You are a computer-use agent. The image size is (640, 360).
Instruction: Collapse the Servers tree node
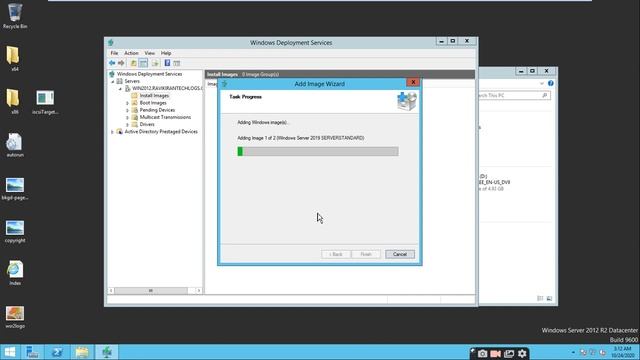[113, 81]
